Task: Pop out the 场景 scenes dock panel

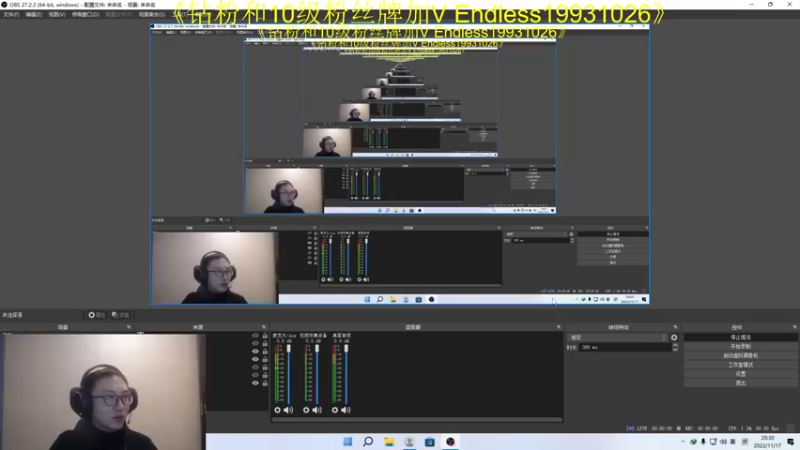Action: pyautogui.click(x=129, y=327)
